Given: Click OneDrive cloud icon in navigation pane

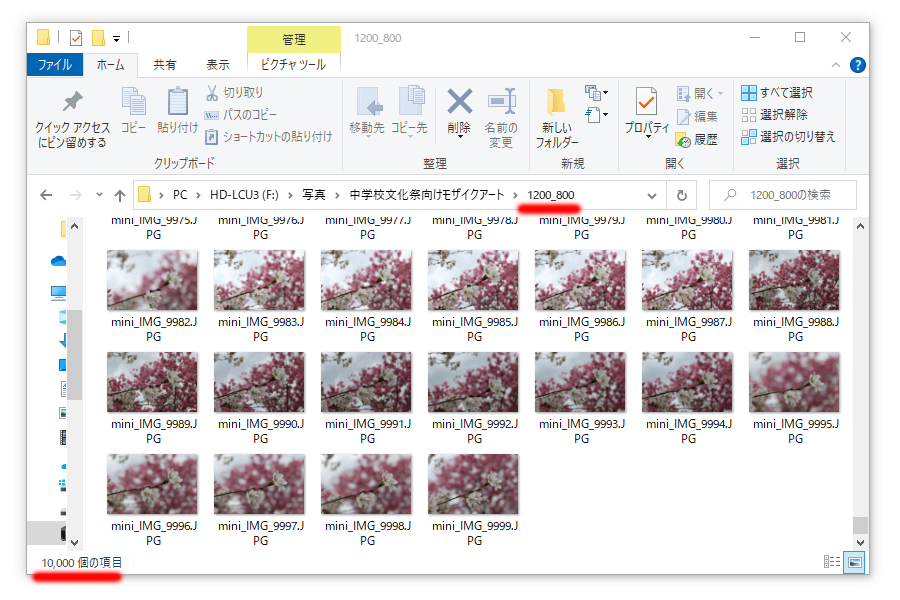Looking at the screenshot, I should [59, 261].
